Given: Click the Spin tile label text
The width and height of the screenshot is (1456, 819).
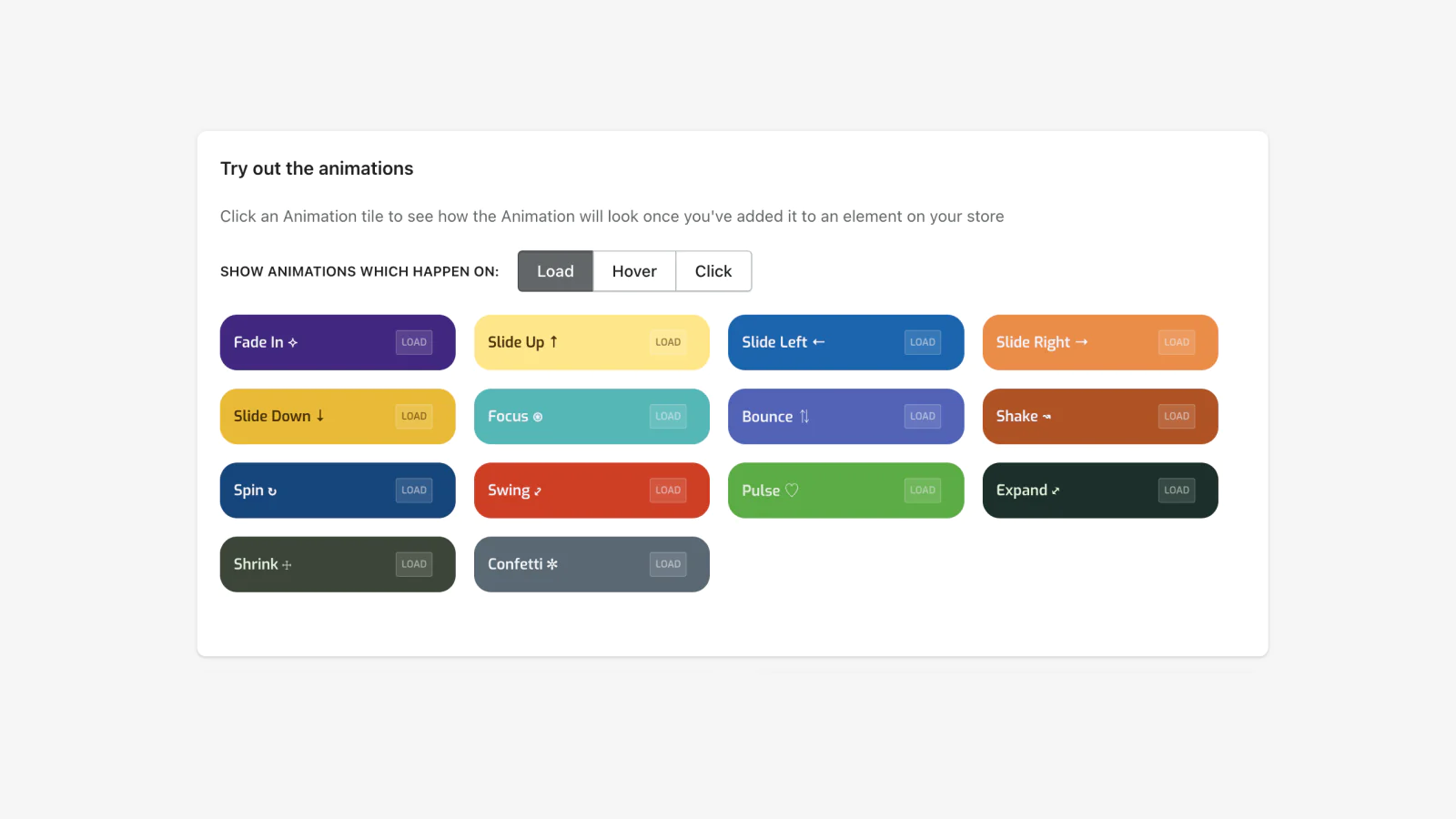Looking at the screenshot, I should (x=248, y=490).
